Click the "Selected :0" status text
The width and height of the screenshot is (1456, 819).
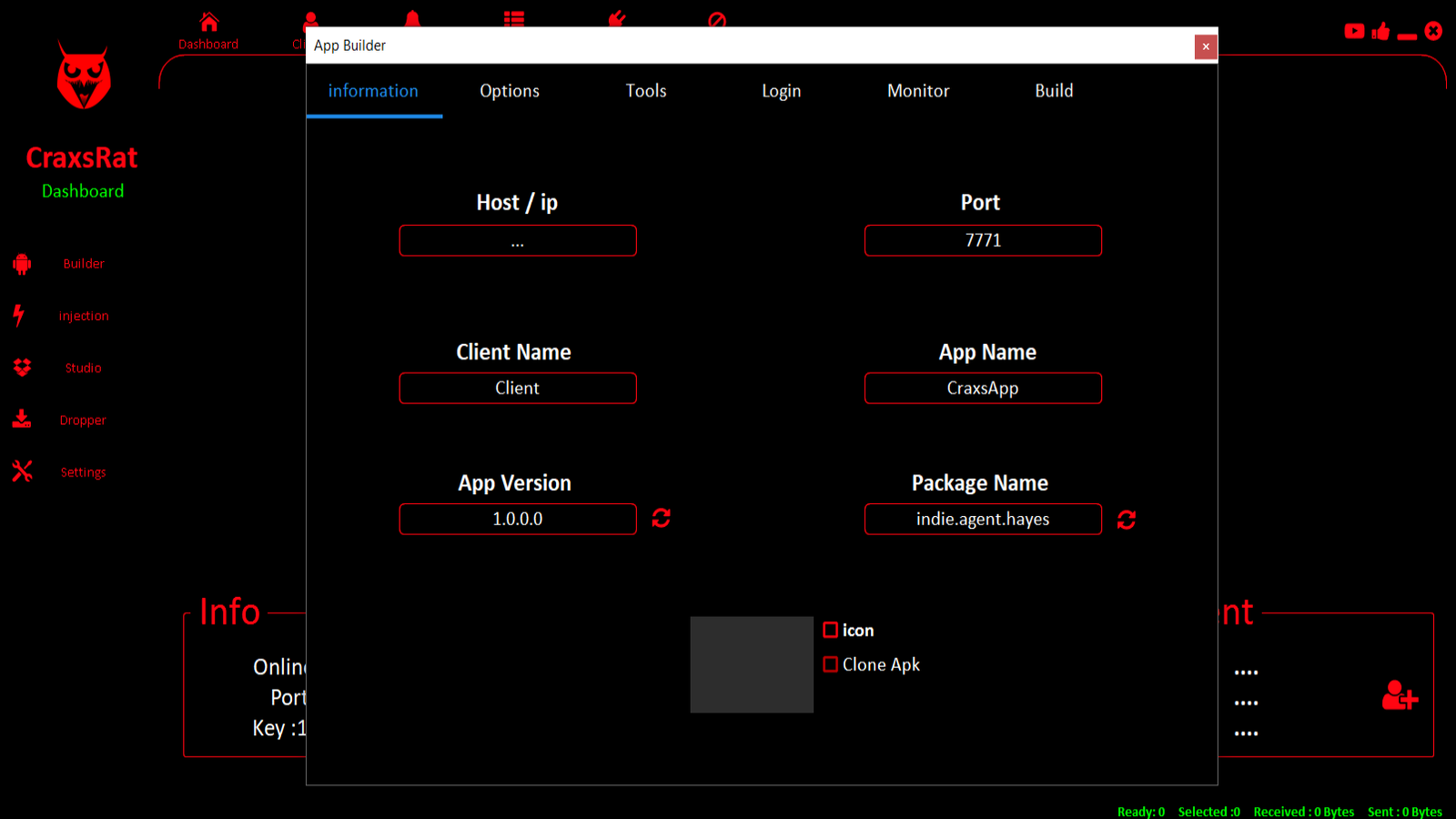(x=1209, y=812)
